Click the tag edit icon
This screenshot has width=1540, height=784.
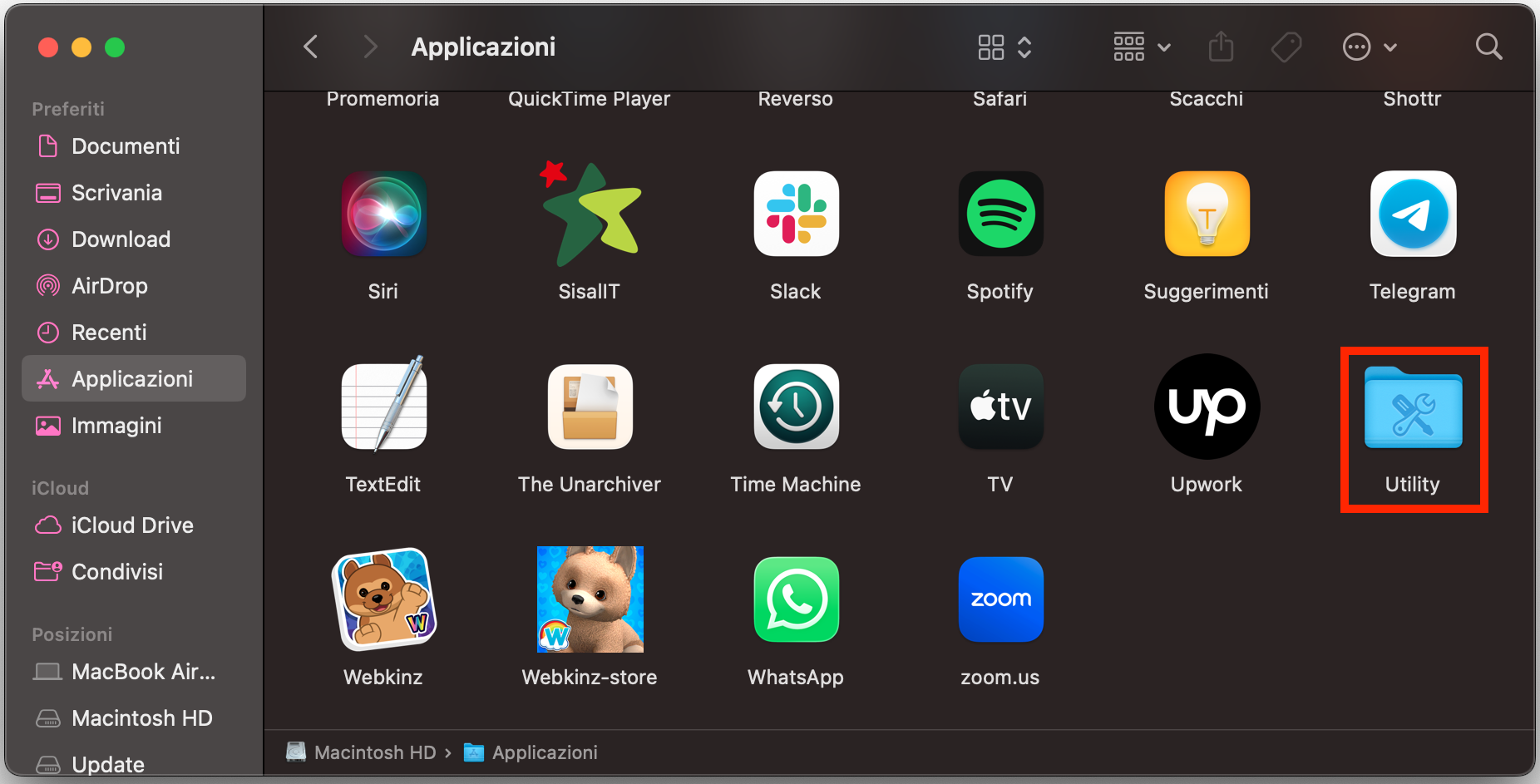(x=1286, y=47)
